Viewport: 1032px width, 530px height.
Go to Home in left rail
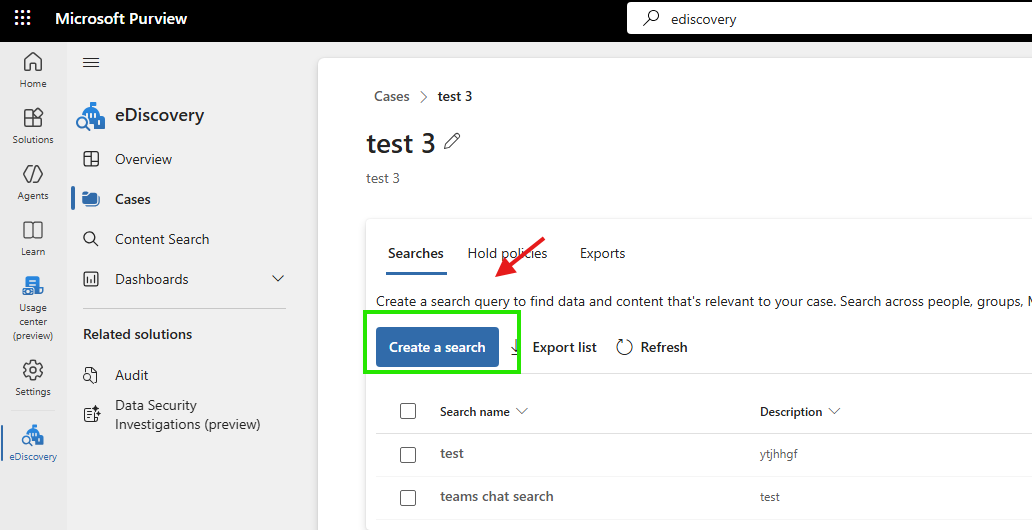click(33, 70)
